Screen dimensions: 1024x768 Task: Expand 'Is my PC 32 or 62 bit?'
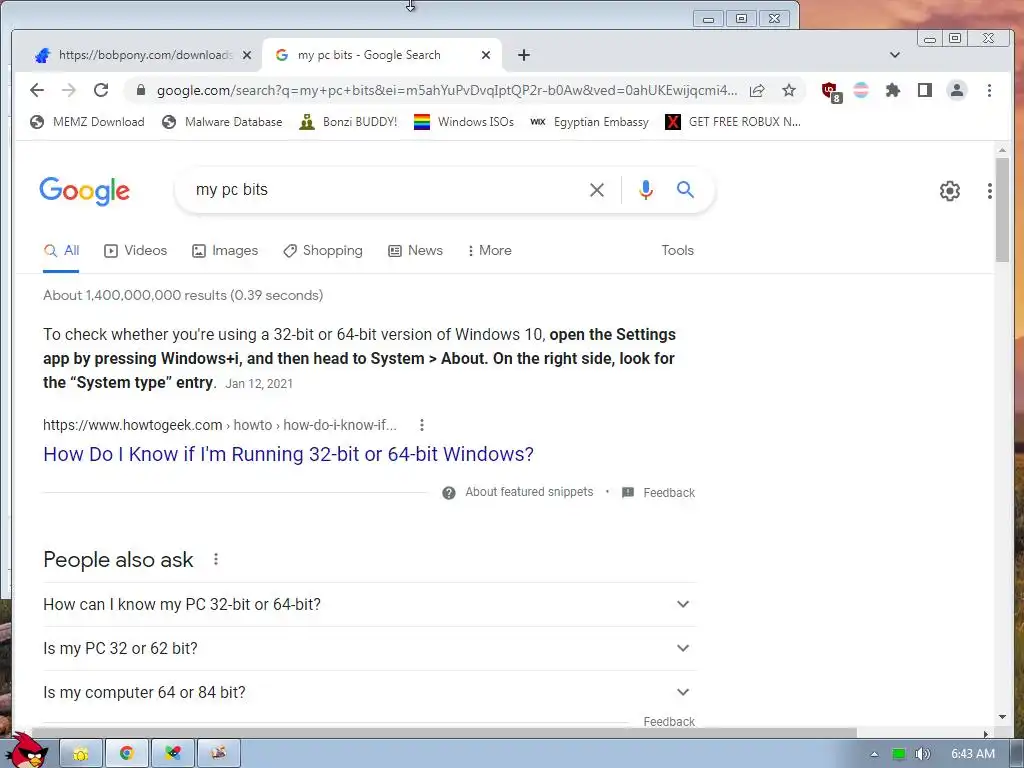pos(370,648)
